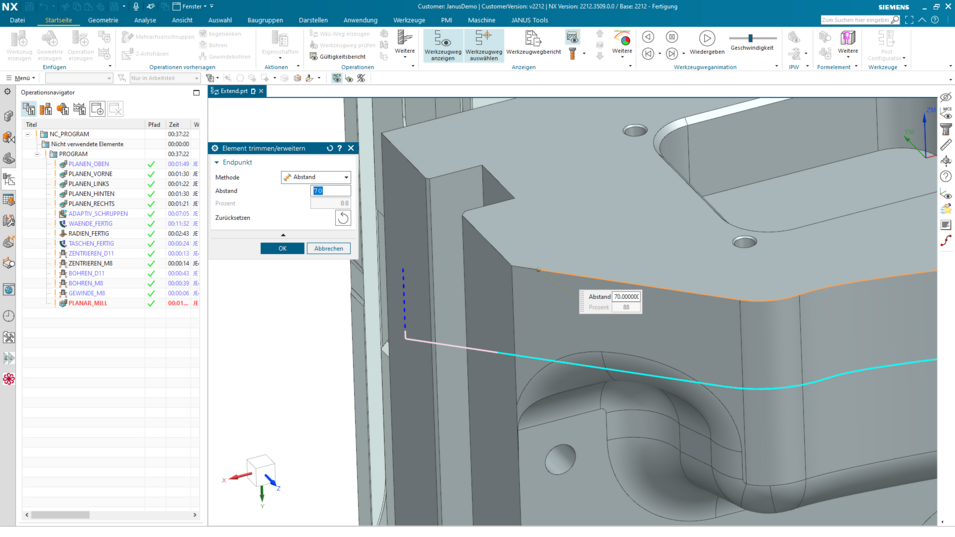Open the Nur in Arbeitsteil filter dropdown

pyautogui.click(x=164, y=78)
